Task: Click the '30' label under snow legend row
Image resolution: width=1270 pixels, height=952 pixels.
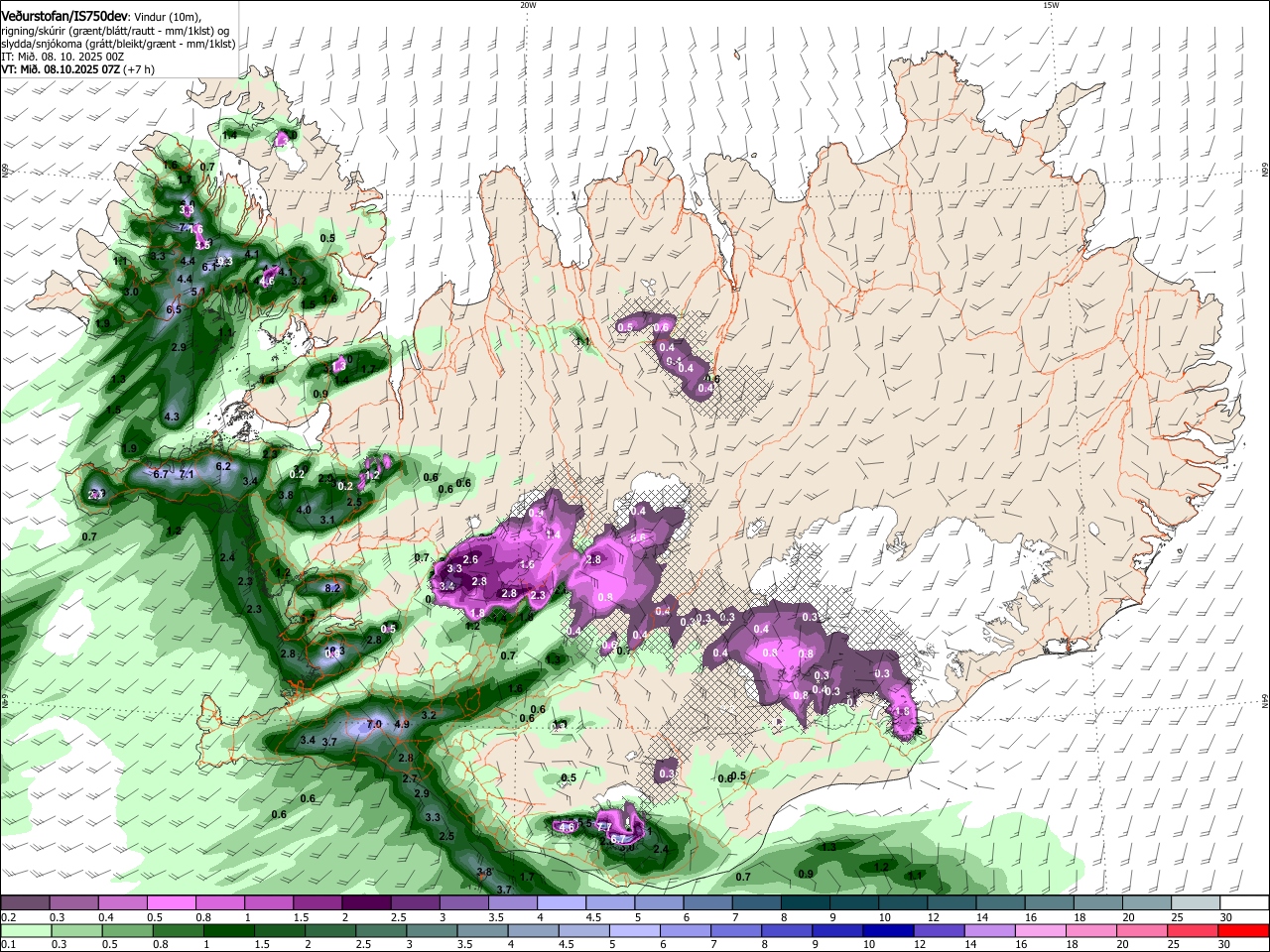Action: (1226, 917)
